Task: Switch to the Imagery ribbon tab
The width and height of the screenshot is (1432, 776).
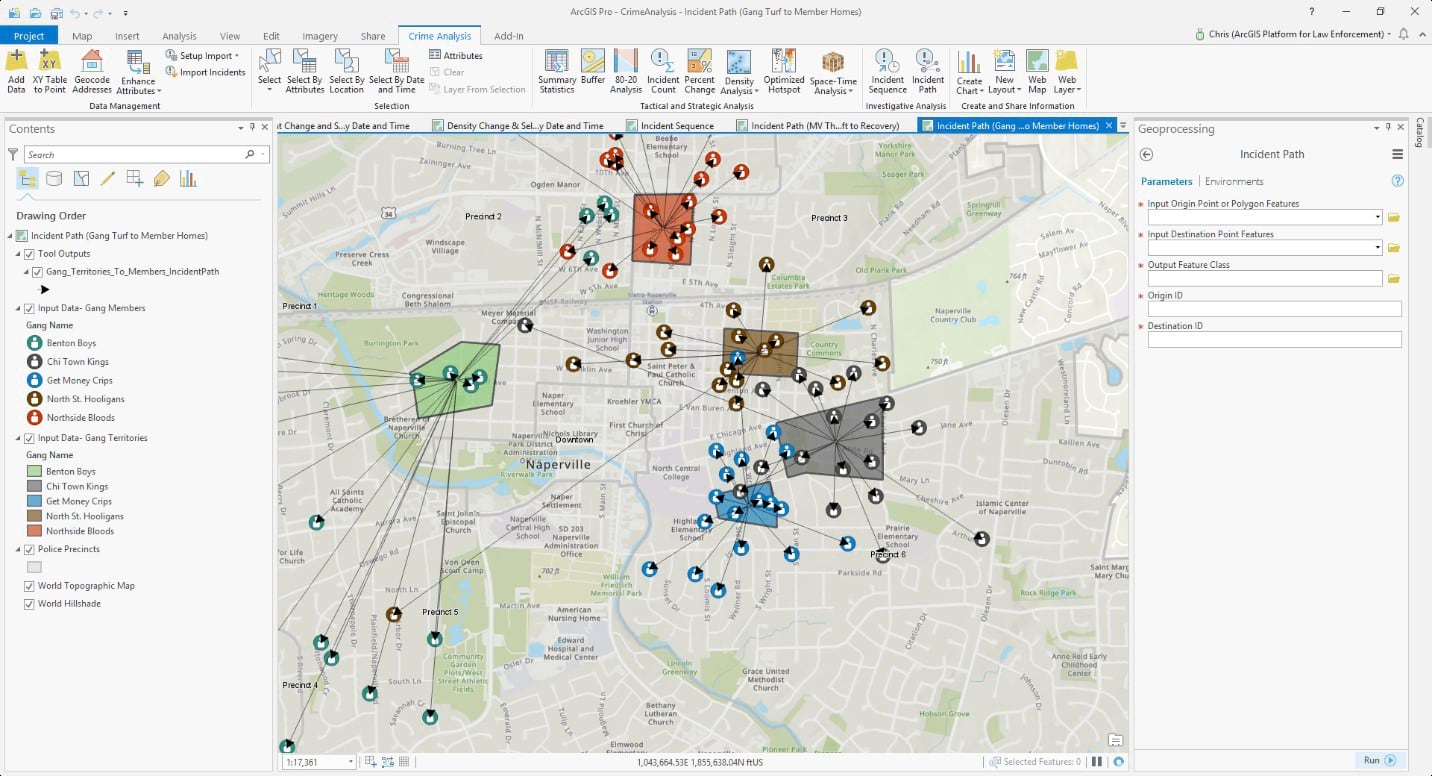Action: coord(320,36)
